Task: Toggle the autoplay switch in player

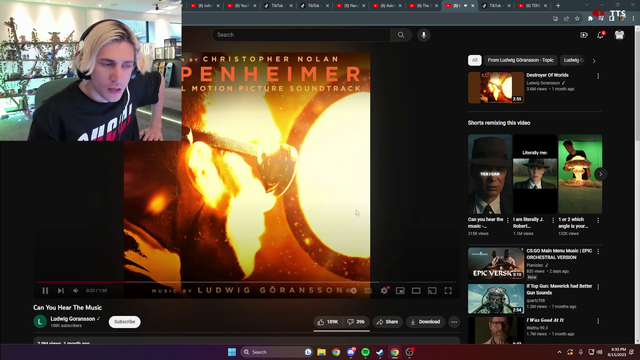Action: 352,291
